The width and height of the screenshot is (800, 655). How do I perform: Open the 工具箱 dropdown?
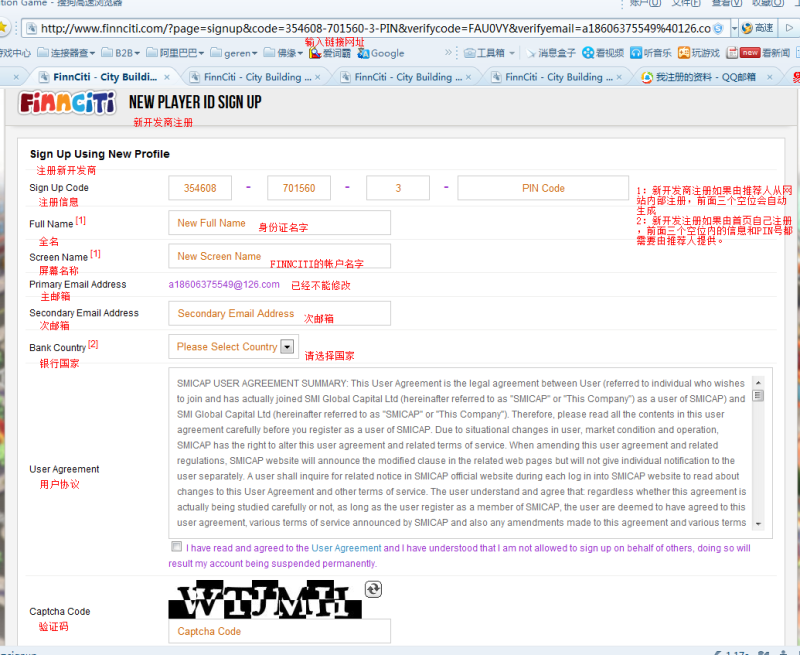pos(489,53)
